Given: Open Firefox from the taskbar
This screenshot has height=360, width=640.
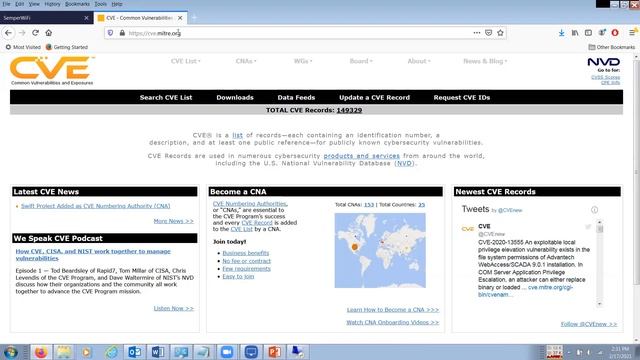Looking at the screenshot, I should pos(41,352).
